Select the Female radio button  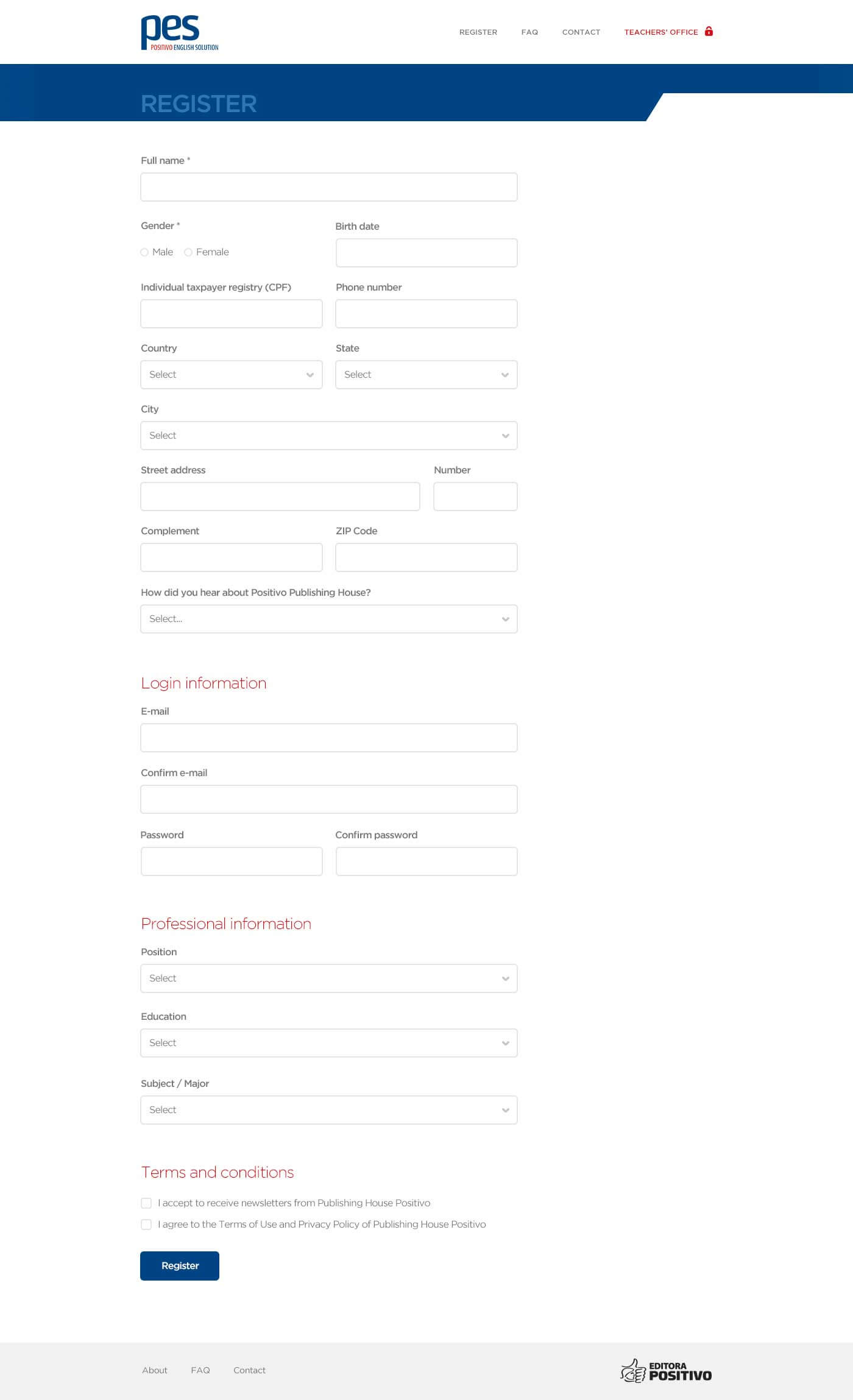188,252
